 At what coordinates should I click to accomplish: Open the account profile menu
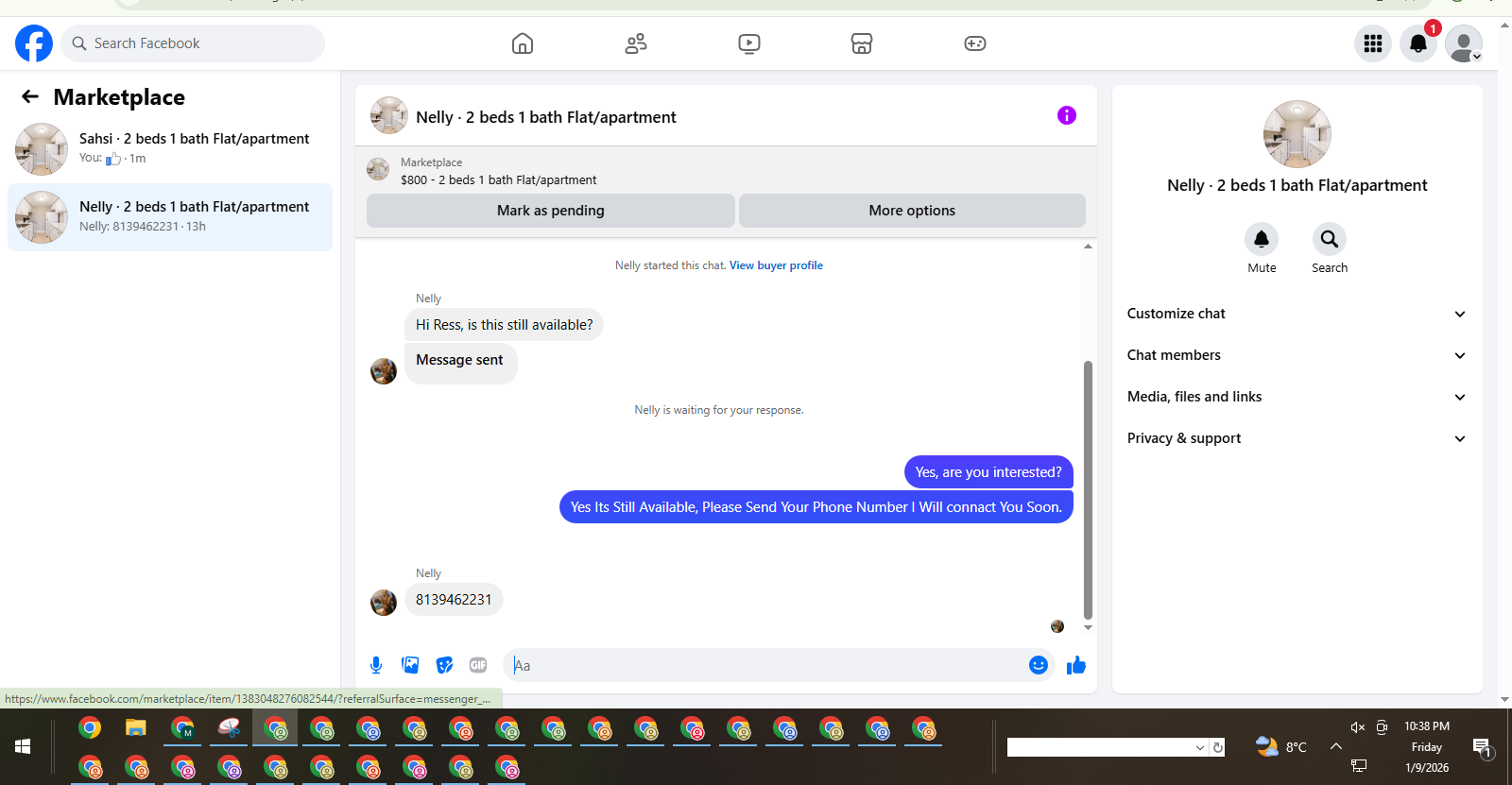[1464, 43]
